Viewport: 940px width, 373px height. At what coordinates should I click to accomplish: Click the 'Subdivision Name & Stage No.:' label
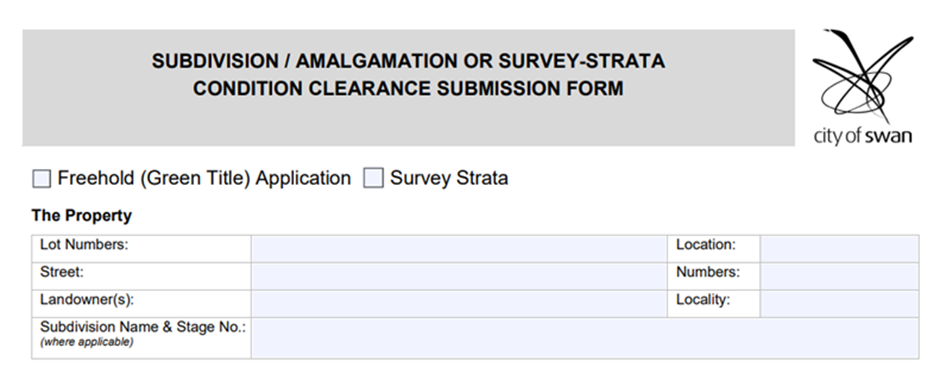point(143,327)
